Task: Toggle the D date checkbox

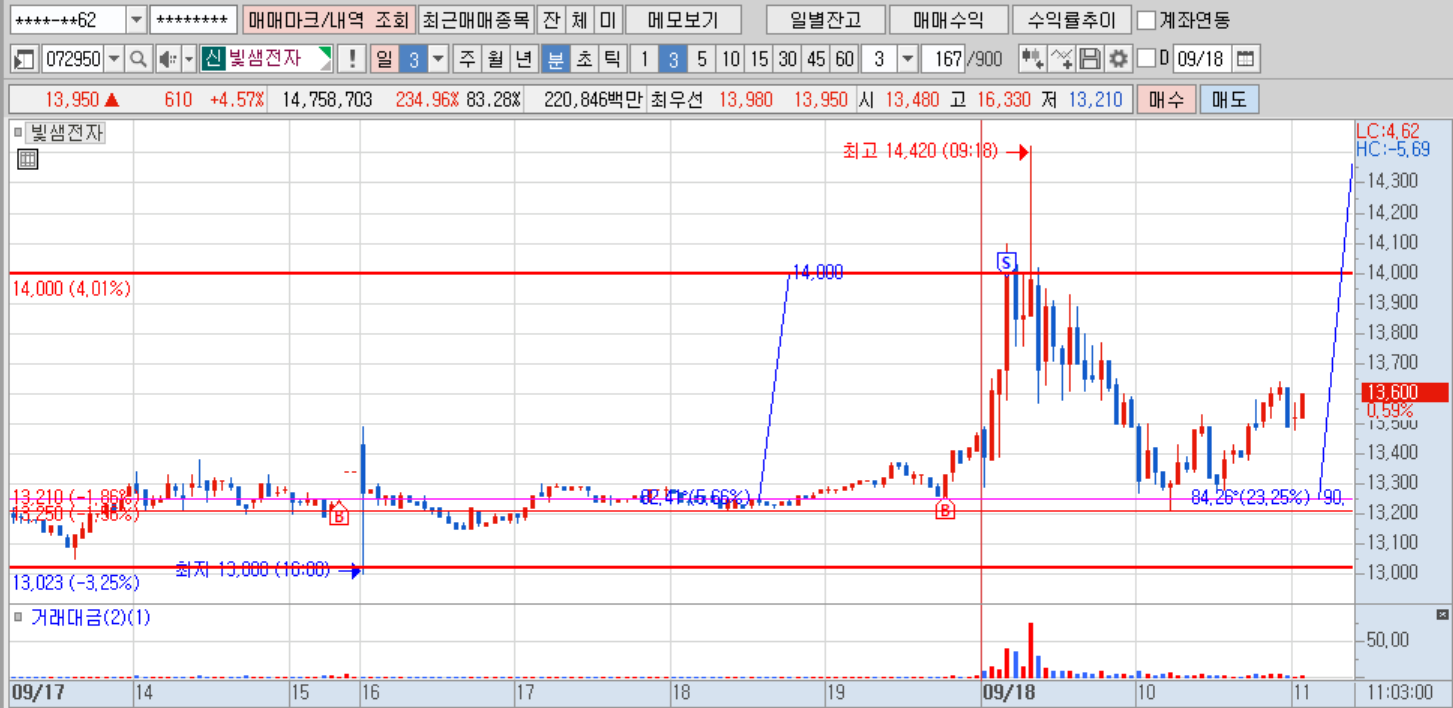Action: (x=1146, y=59)
